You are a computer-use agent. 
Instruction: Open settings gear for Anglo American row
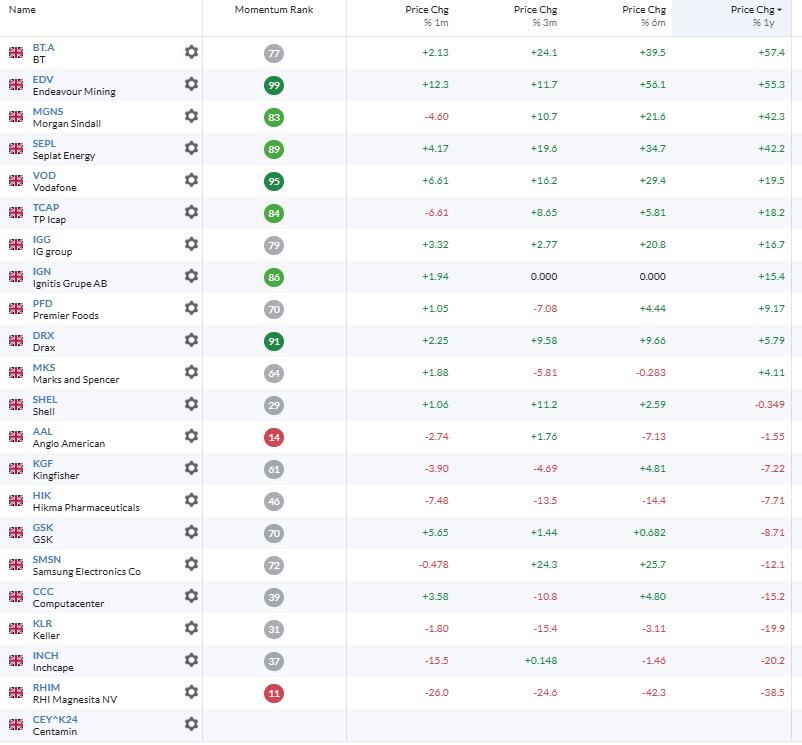click(x=191, y=436)
